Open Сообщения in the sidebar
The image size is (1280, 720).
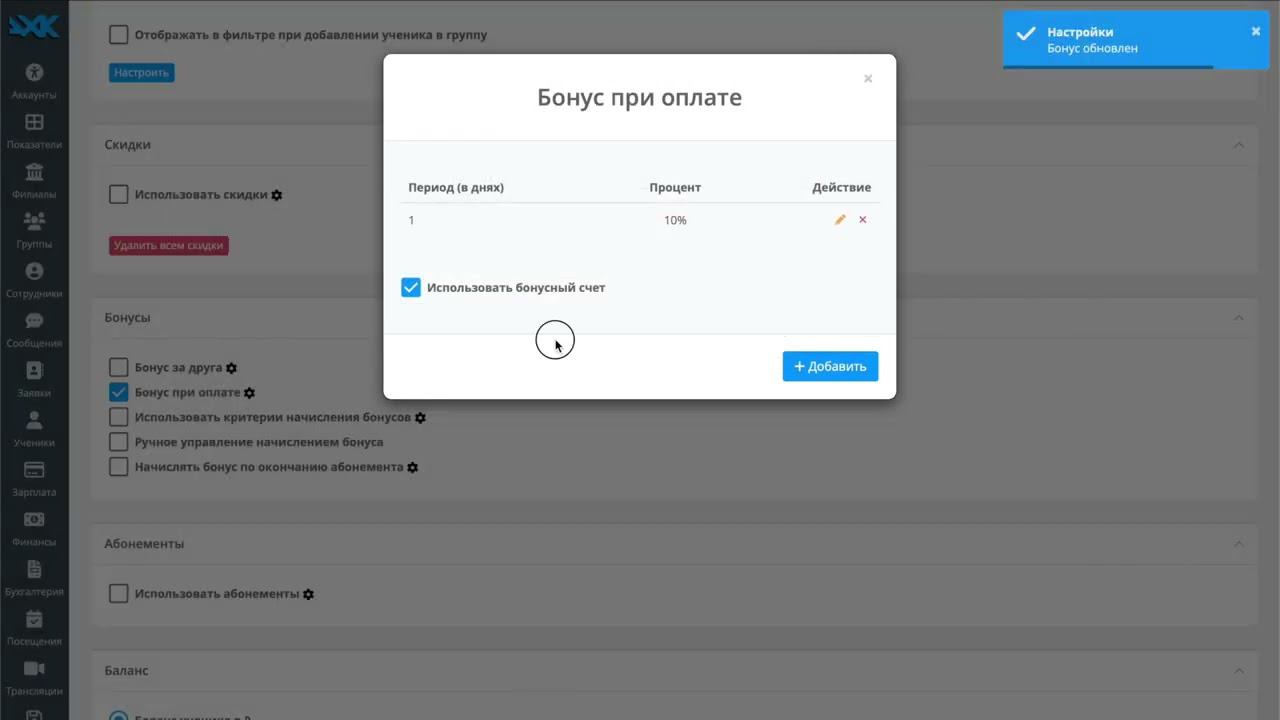(x=34, y=329)
